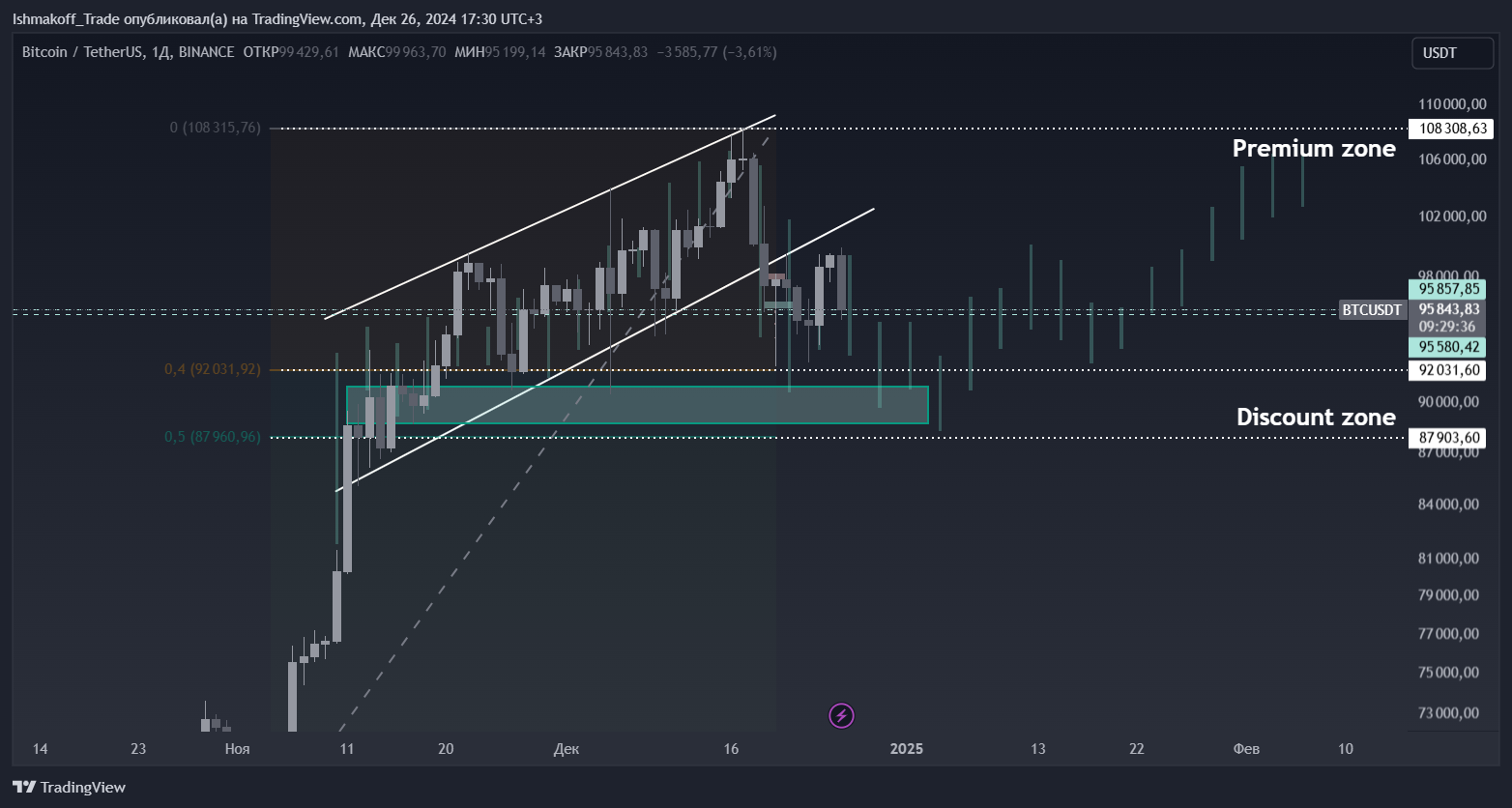Image resolution: width=1512 pixels, height=808 pixels.
Task: Select the Fibonacci 0 (108 315,76) level label
Action: pos(215,128)
